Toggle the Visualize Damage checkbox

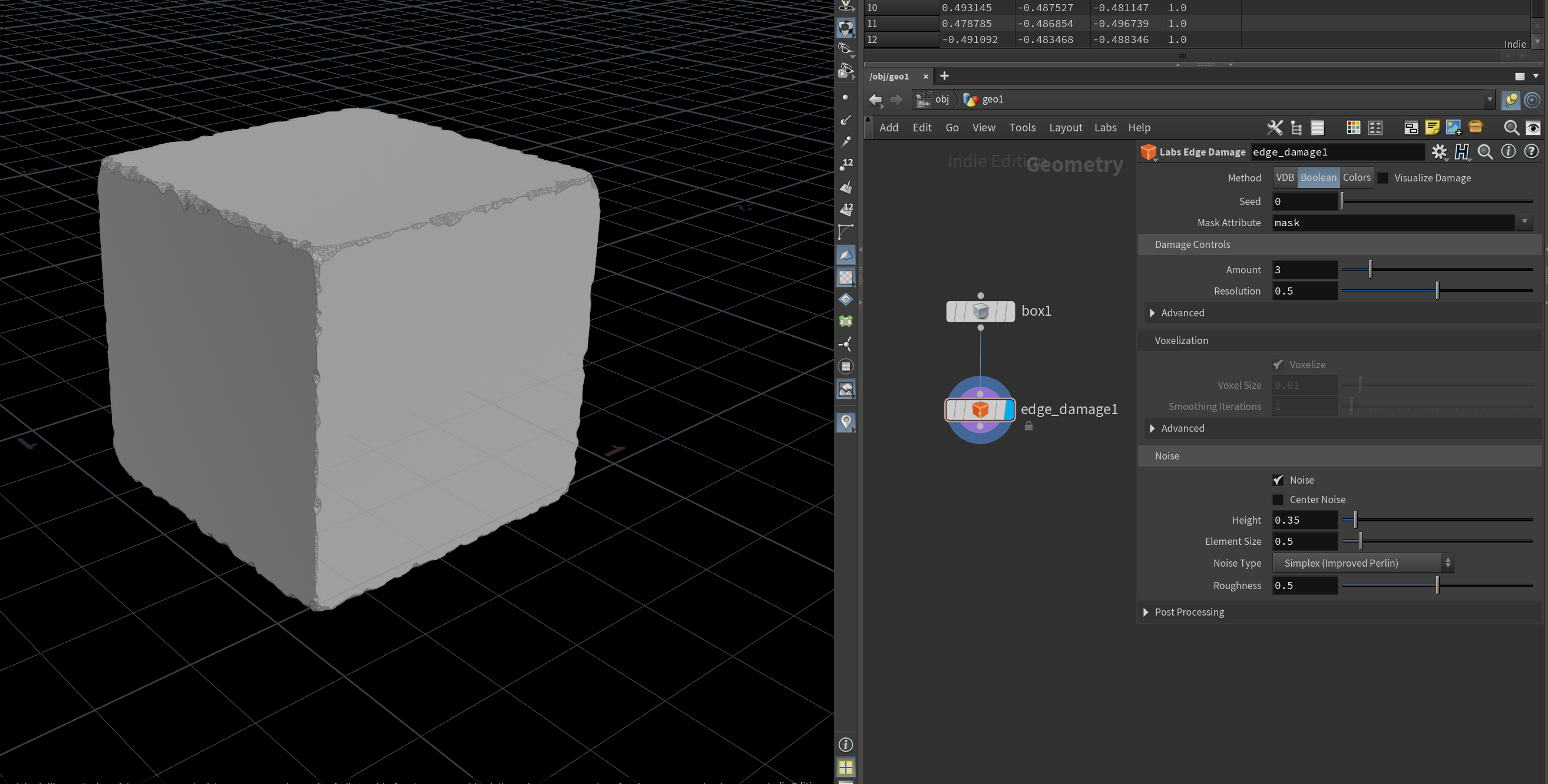(x=1382, y=178)
